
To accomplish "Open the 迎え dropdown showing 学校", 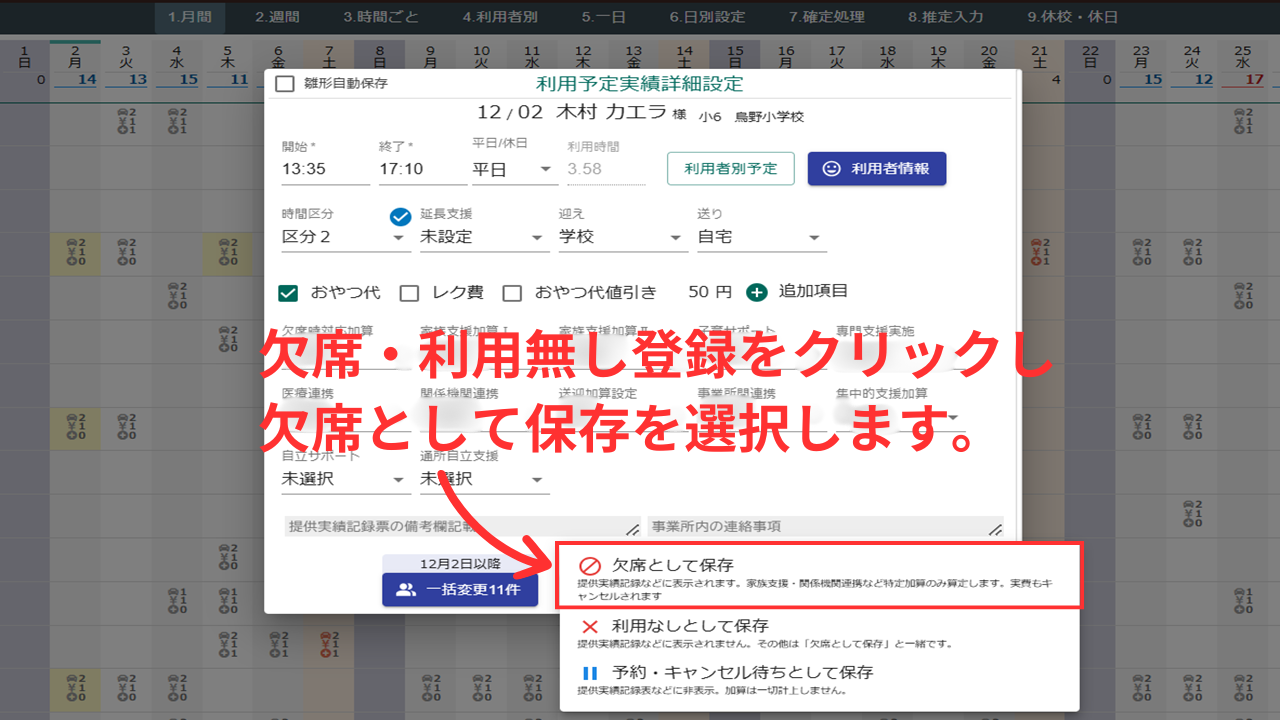I will pyautogui.click(x=622, y=237).
